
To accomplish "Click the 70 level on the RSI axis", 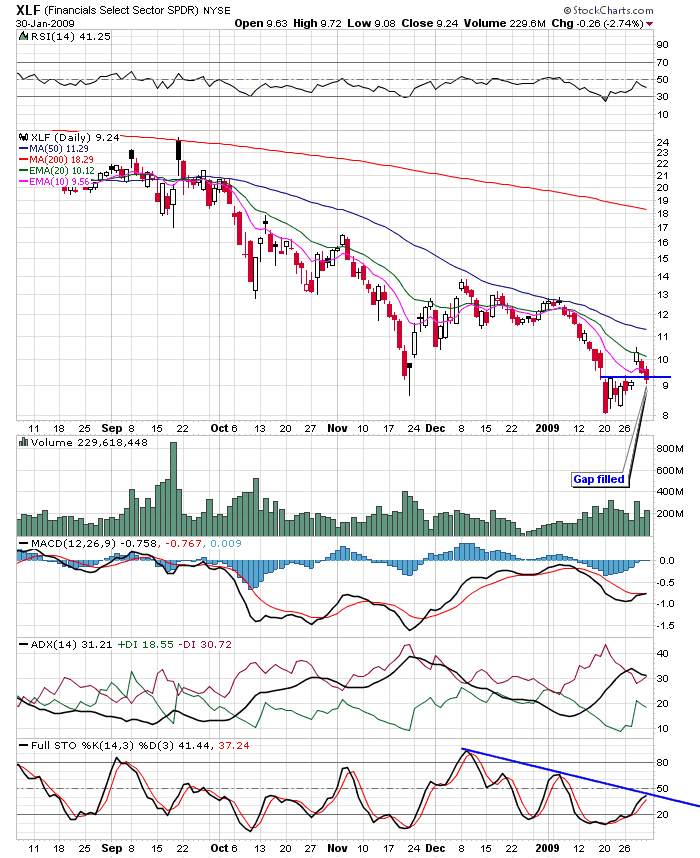I will click(x=662, y=62).
